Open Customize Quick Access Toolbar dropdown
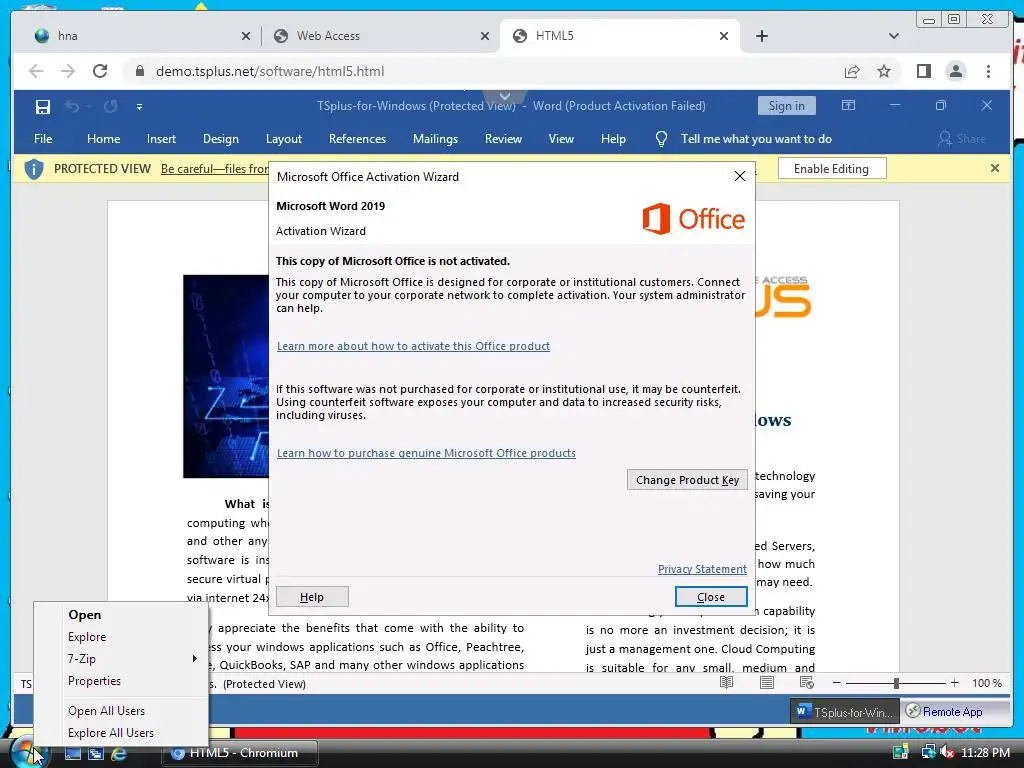Screen dimensions: 1024x768 coord(139,106)
